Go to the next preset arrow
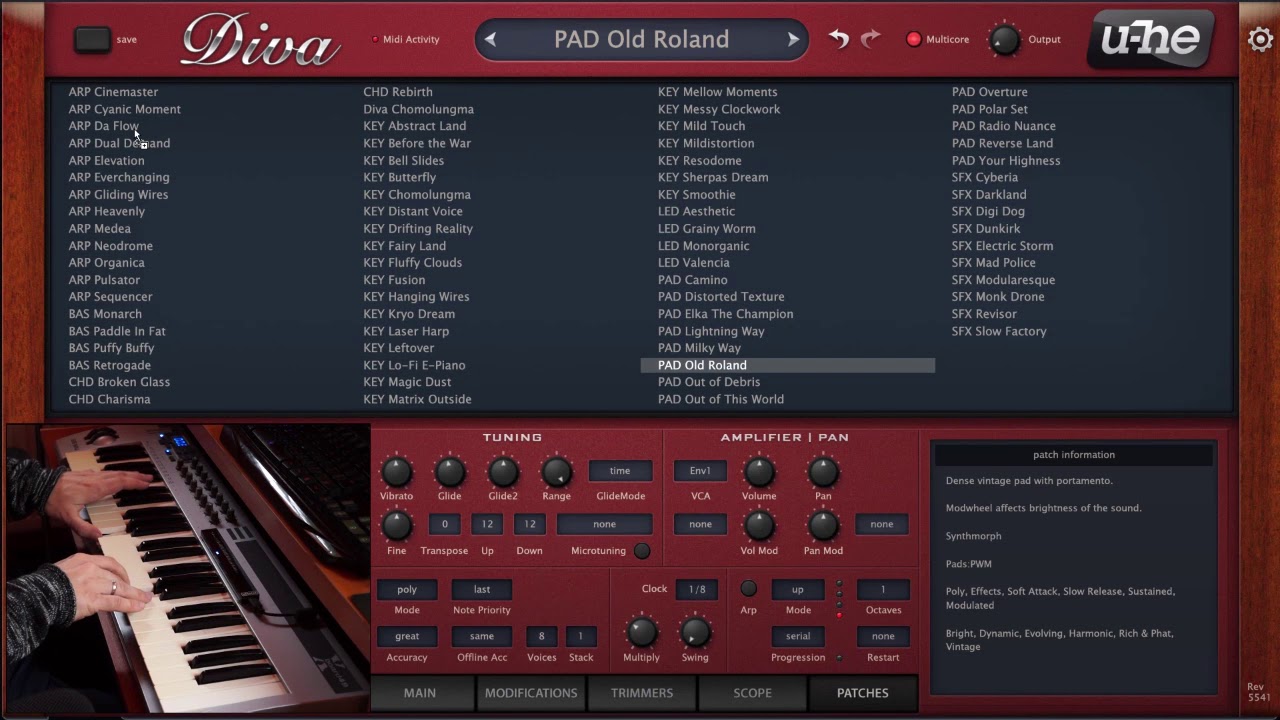This screenshot has width=1280, height=720. [x=793, y=40]
